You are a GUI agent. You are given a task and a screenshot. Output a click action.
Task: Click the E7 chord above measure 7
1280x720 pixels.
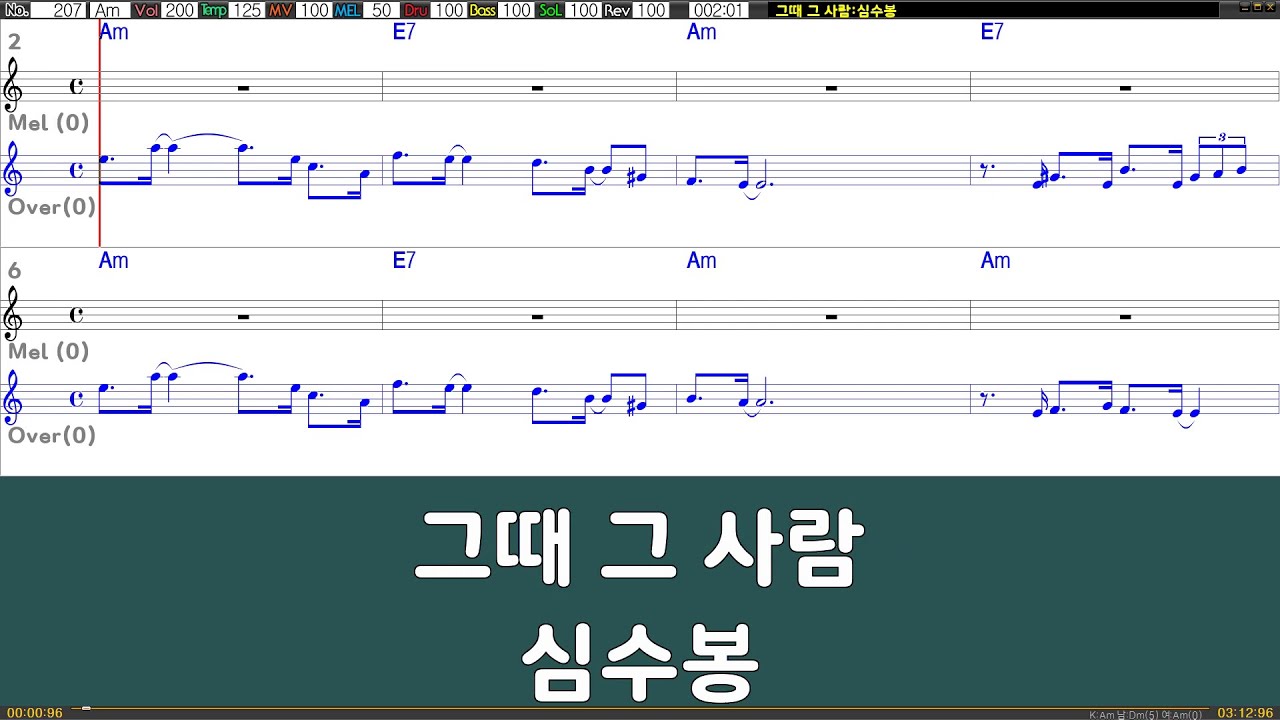[x=404, y=261]
